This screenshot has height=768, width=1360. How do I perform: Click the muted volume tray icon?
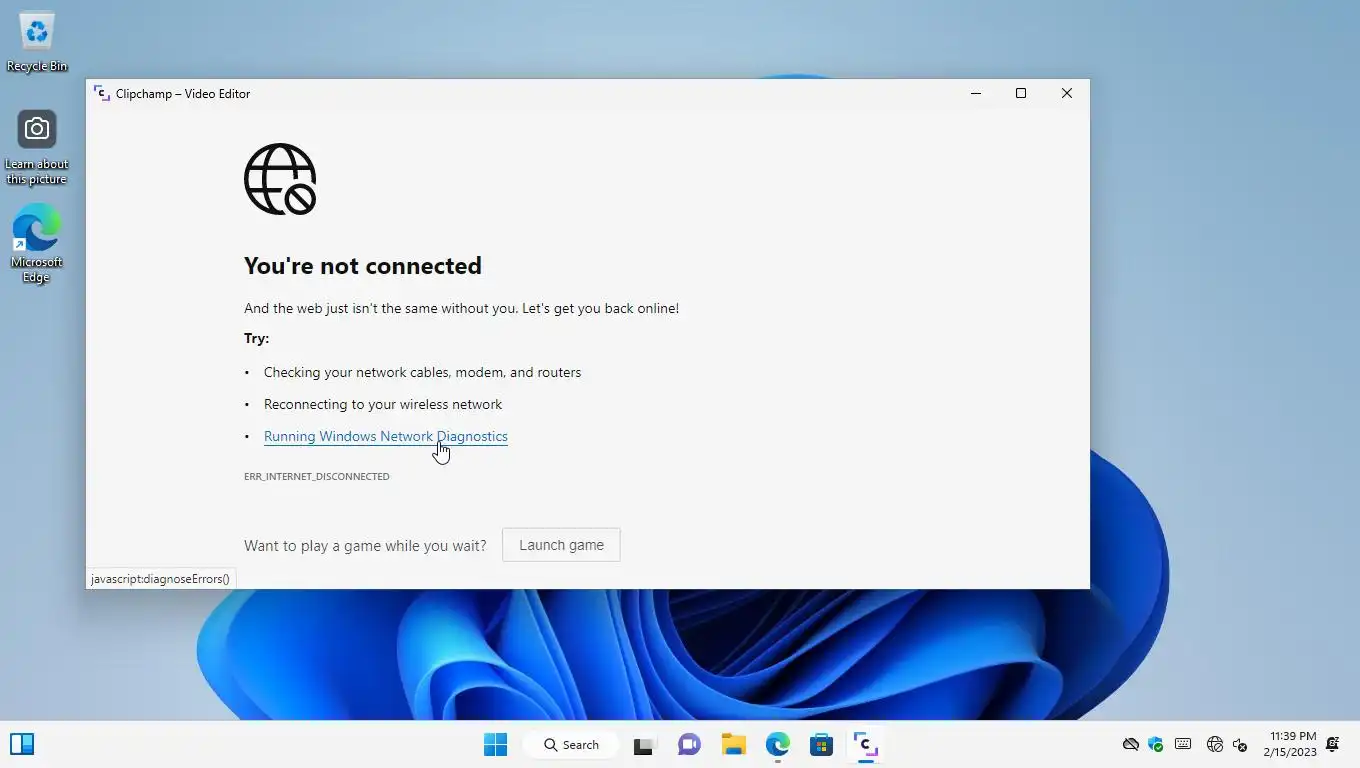(1240, 744)
